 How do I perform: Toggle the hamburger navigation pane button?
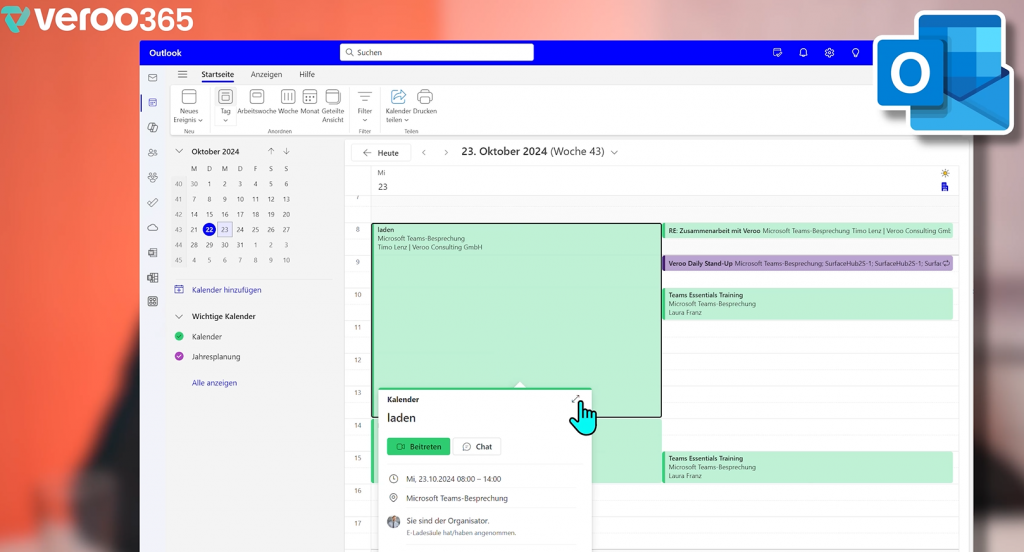coord(182,74)
